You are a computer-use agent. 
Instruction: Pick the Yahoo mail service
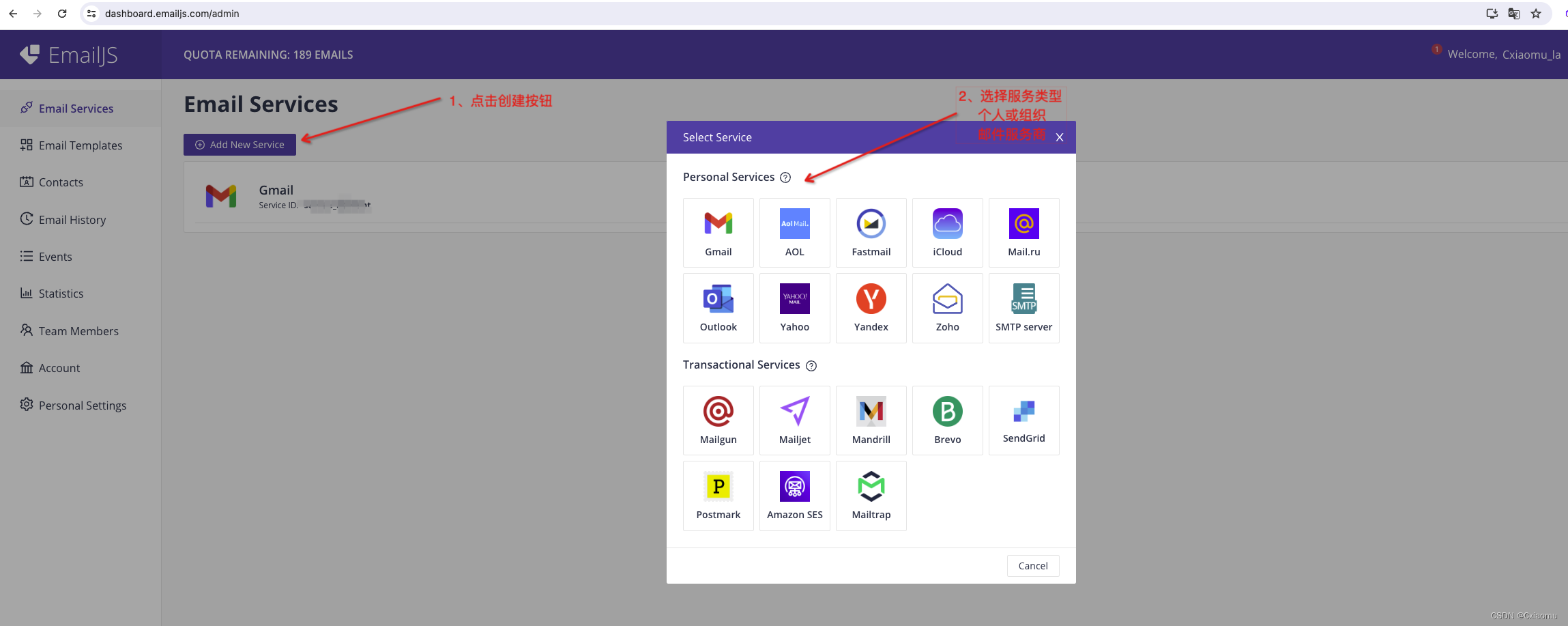[x=794, y=307]
